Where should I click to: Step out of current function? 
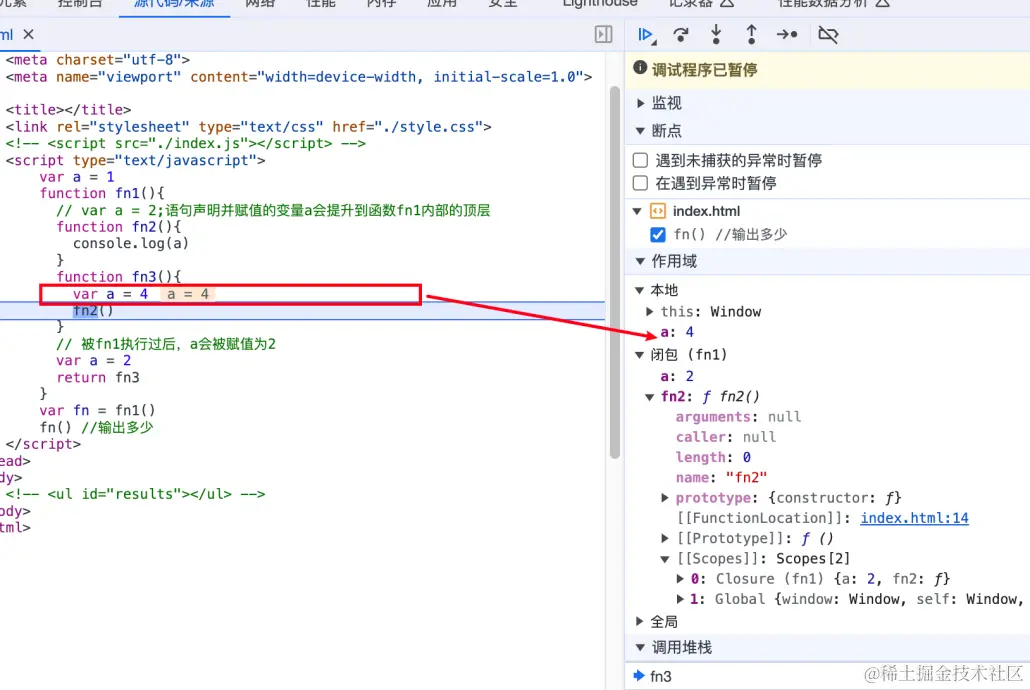(x=751, y=34)
